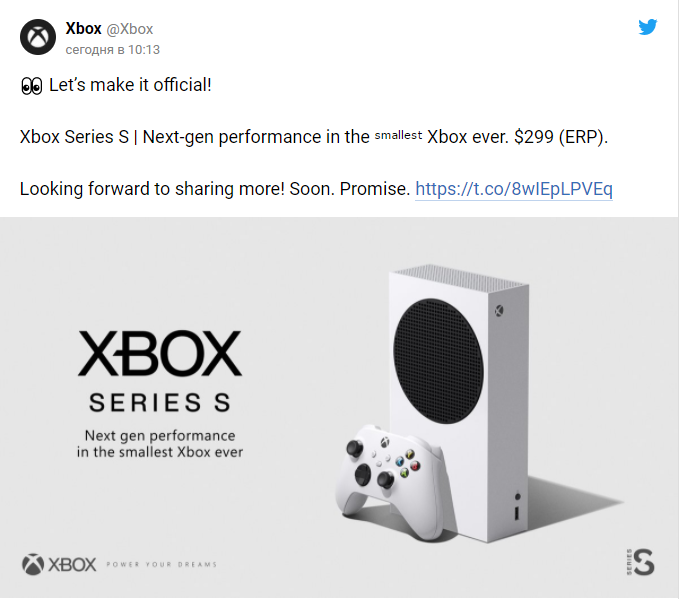
Task: Click the "$299 (ERP)" price text
Action: coord(558,137)
